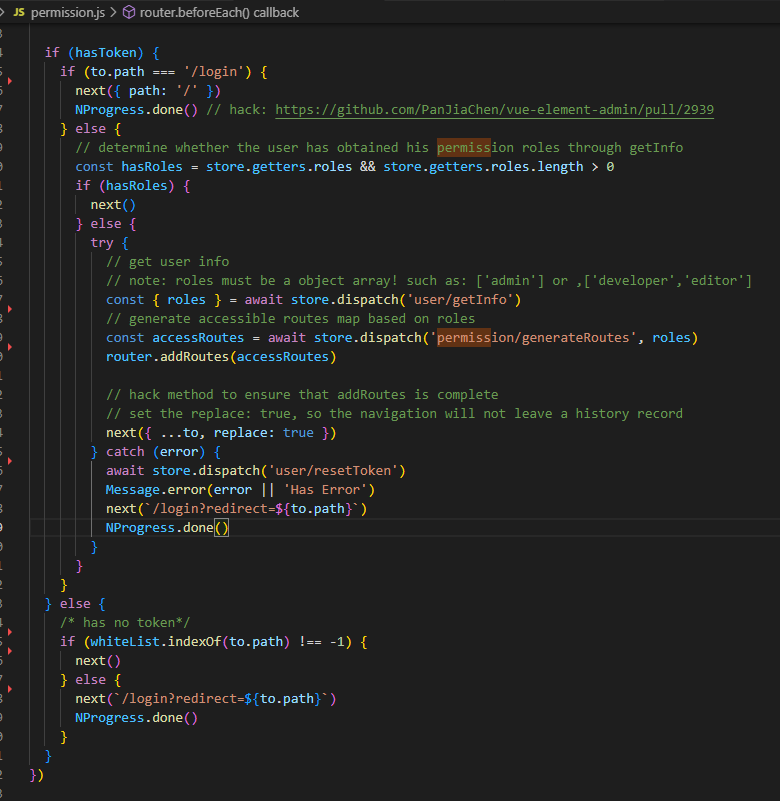Click the 'user/resetToken' dispatch string
780x801 pixels.
(333, 470)
